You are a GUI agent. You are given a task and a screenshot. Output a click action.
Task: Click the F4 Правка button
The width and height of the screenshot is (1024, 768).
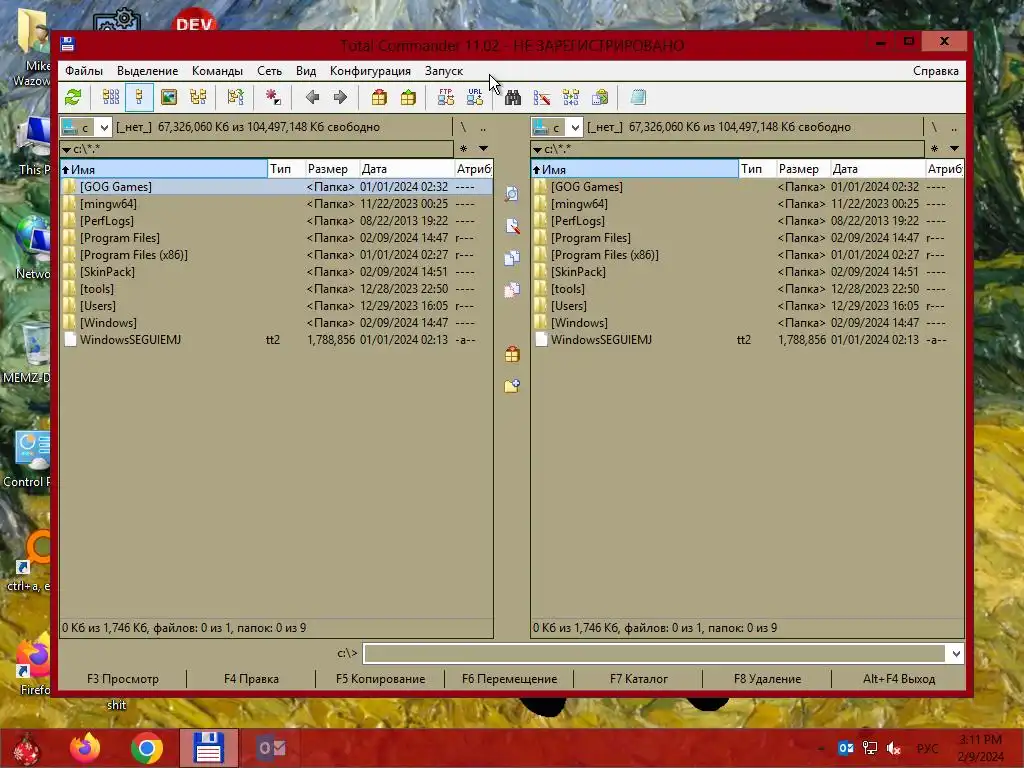point(251,679)
